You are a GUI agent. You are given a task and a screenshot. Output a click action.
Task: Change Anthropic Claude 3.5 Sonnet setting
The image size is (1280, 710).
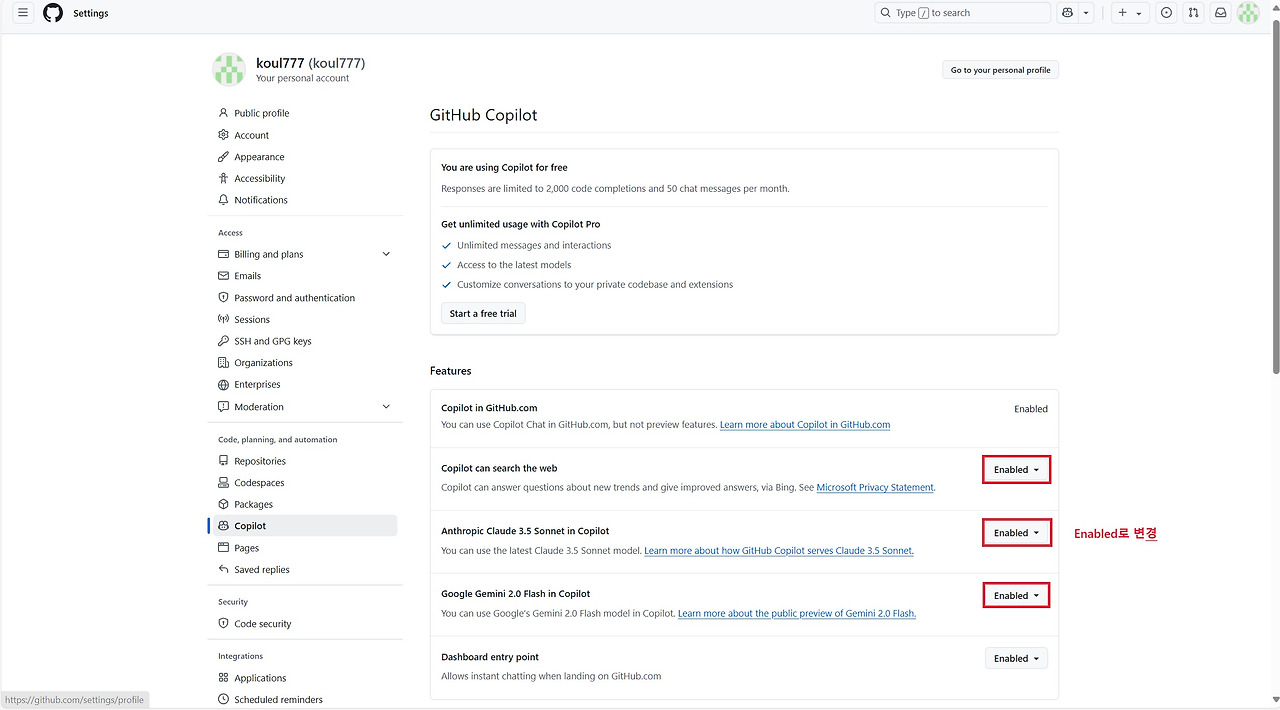tap(1016, 532)
